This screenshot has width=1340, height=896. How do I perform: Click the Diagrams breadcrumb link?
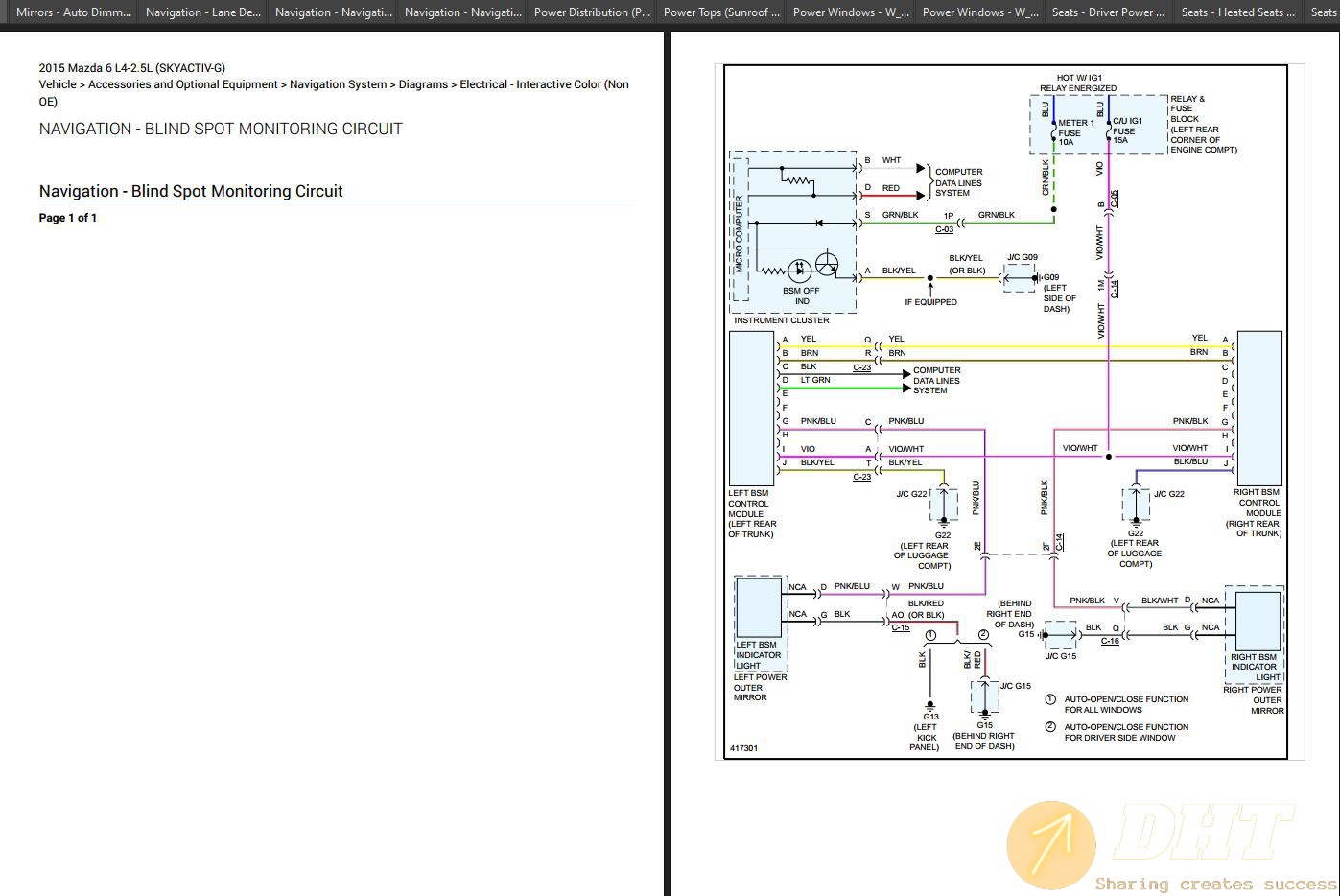point(423,84)
